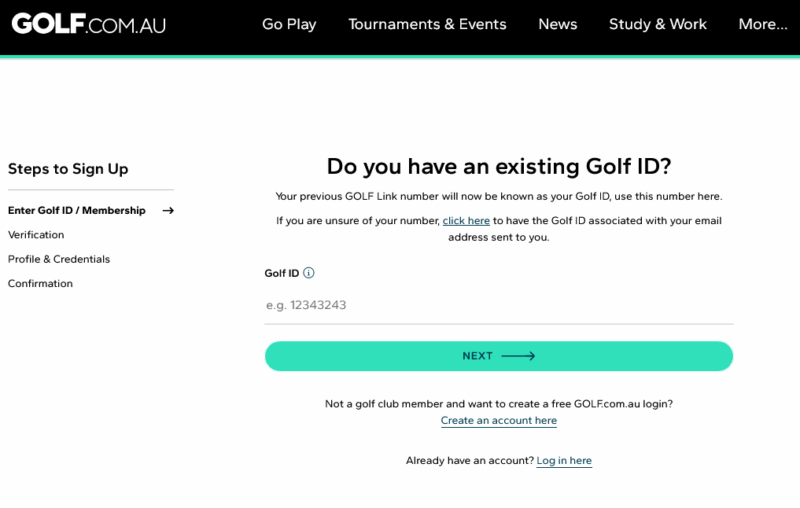Open the 'Create an account here' link
Viewport: 800px width, 508px height.
click(x=498, y=421)
